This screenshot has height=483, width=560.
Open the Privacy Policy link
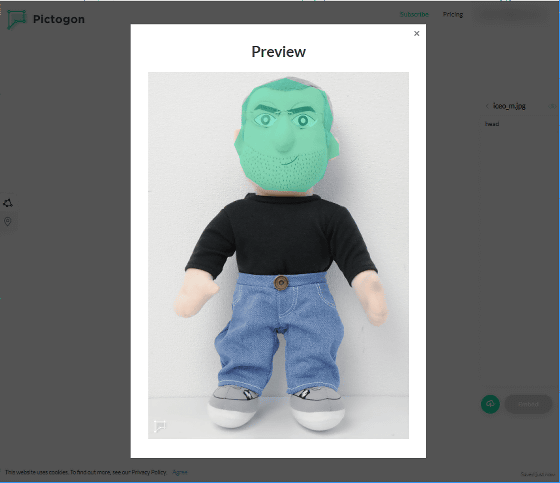pyautogui.click(x=149, y=472)
